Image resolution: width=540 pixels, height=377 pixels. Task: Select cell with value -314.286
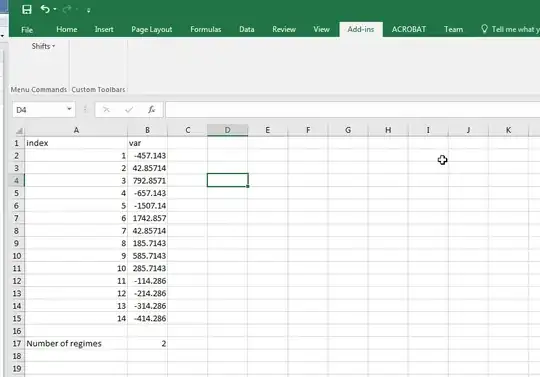147,306
